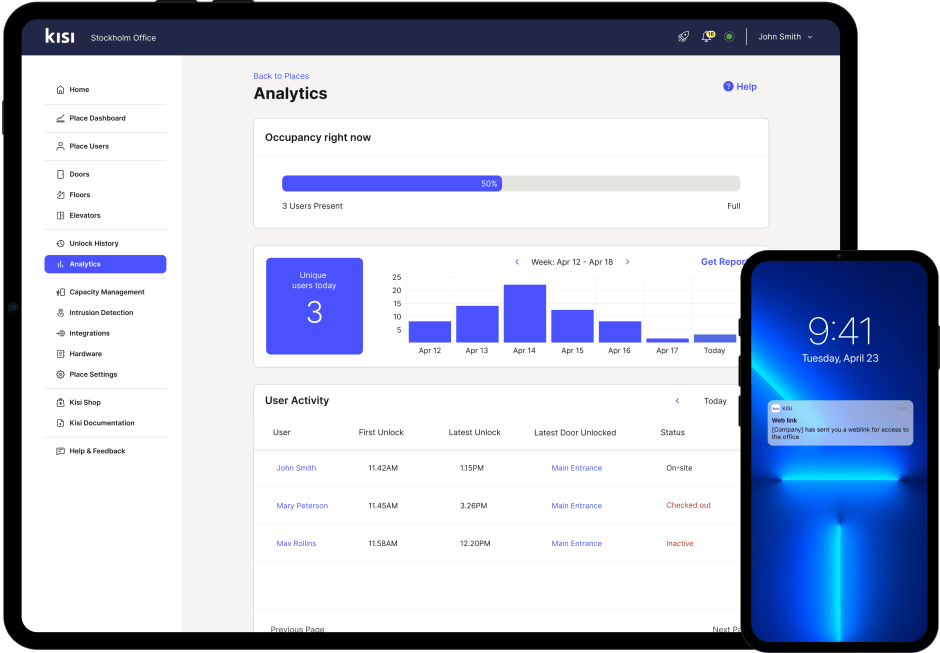Click the Home sidebar icon

pos(60,89)
